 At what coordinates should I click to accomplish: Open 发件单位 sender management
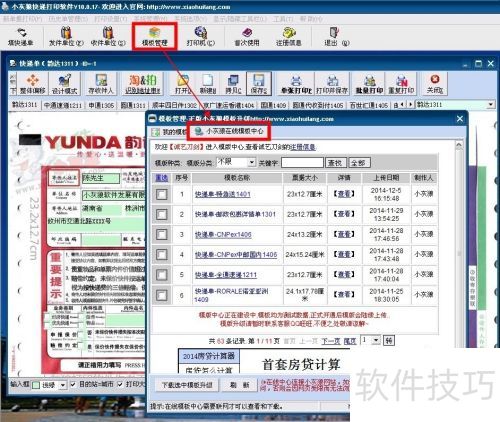(66, 37)
